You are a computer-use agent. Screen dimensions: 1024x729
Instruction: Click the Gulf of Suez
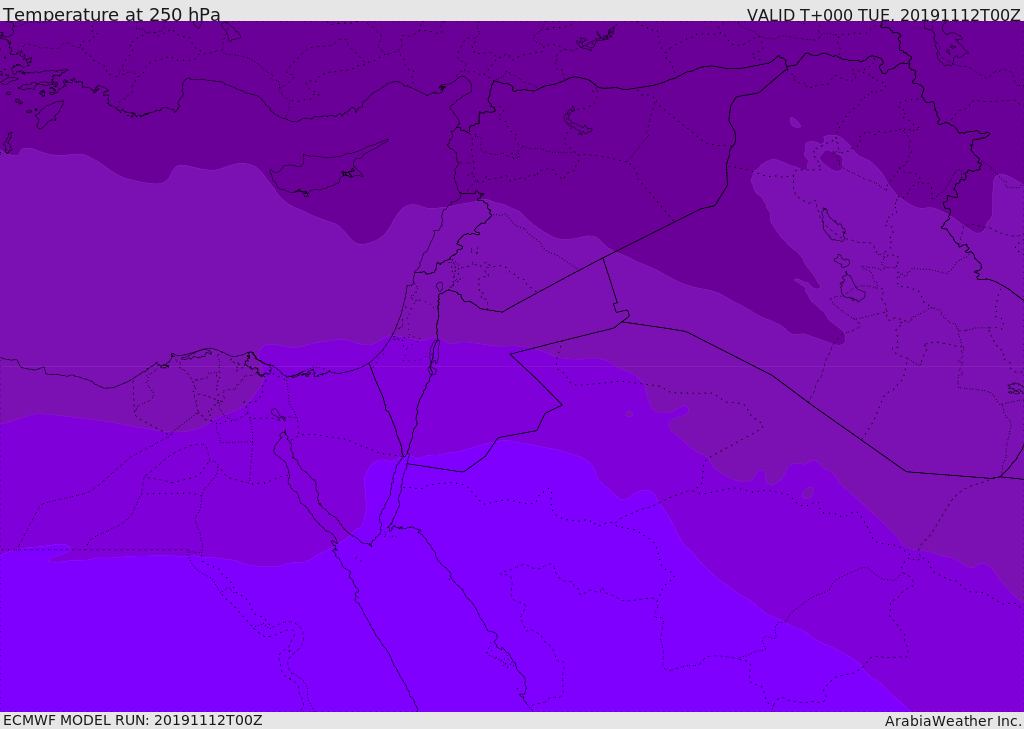pyautogui.click(x=300, y=470)
